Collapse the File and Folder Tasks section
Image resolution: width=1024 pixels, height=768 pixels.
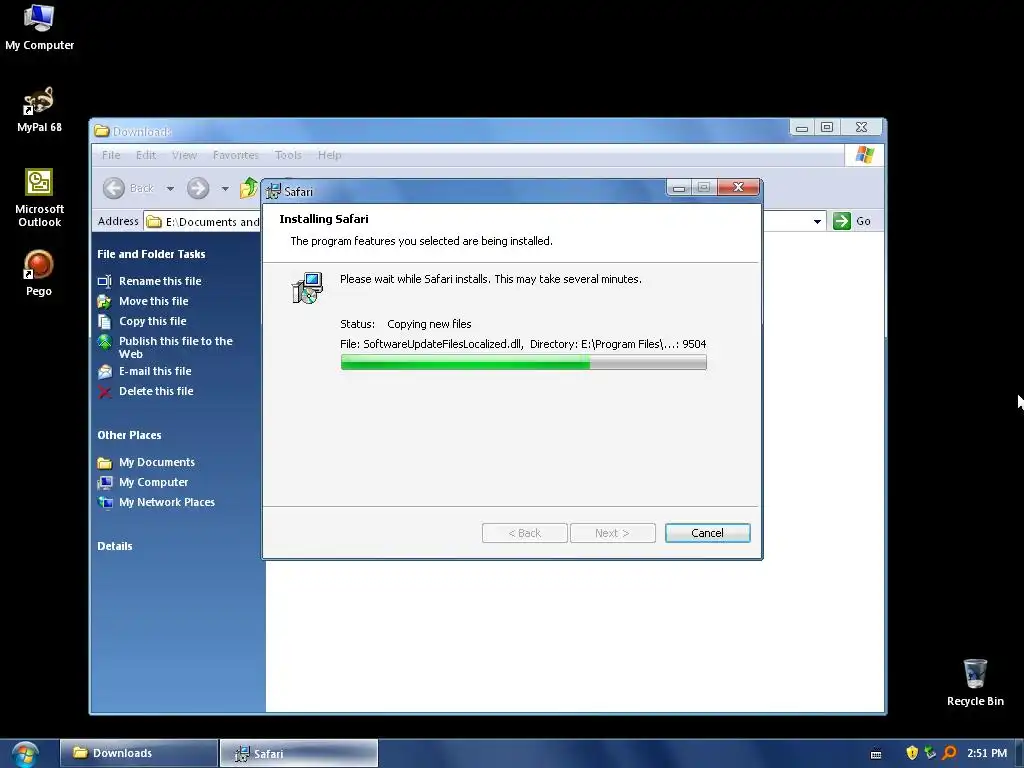(x=152, y=254)
